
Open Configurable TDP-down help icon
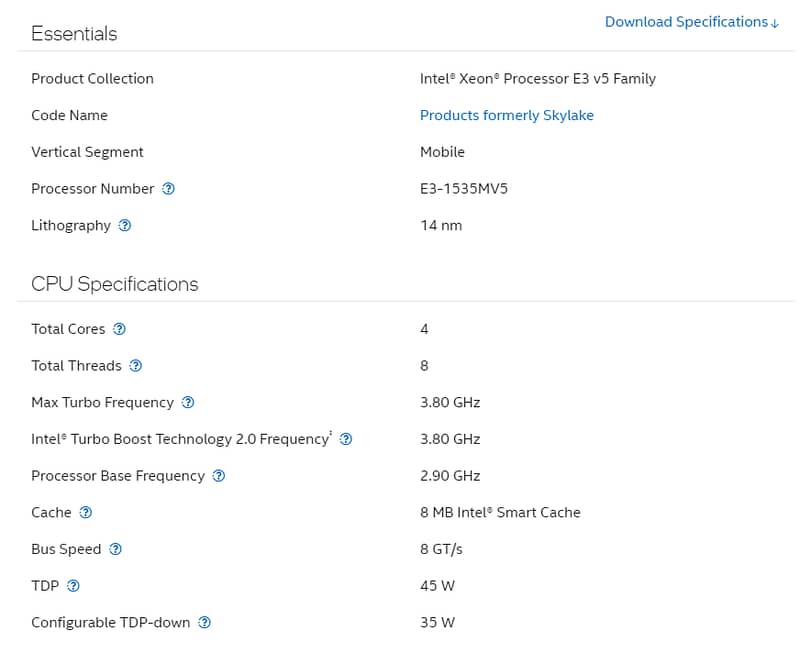205,623
